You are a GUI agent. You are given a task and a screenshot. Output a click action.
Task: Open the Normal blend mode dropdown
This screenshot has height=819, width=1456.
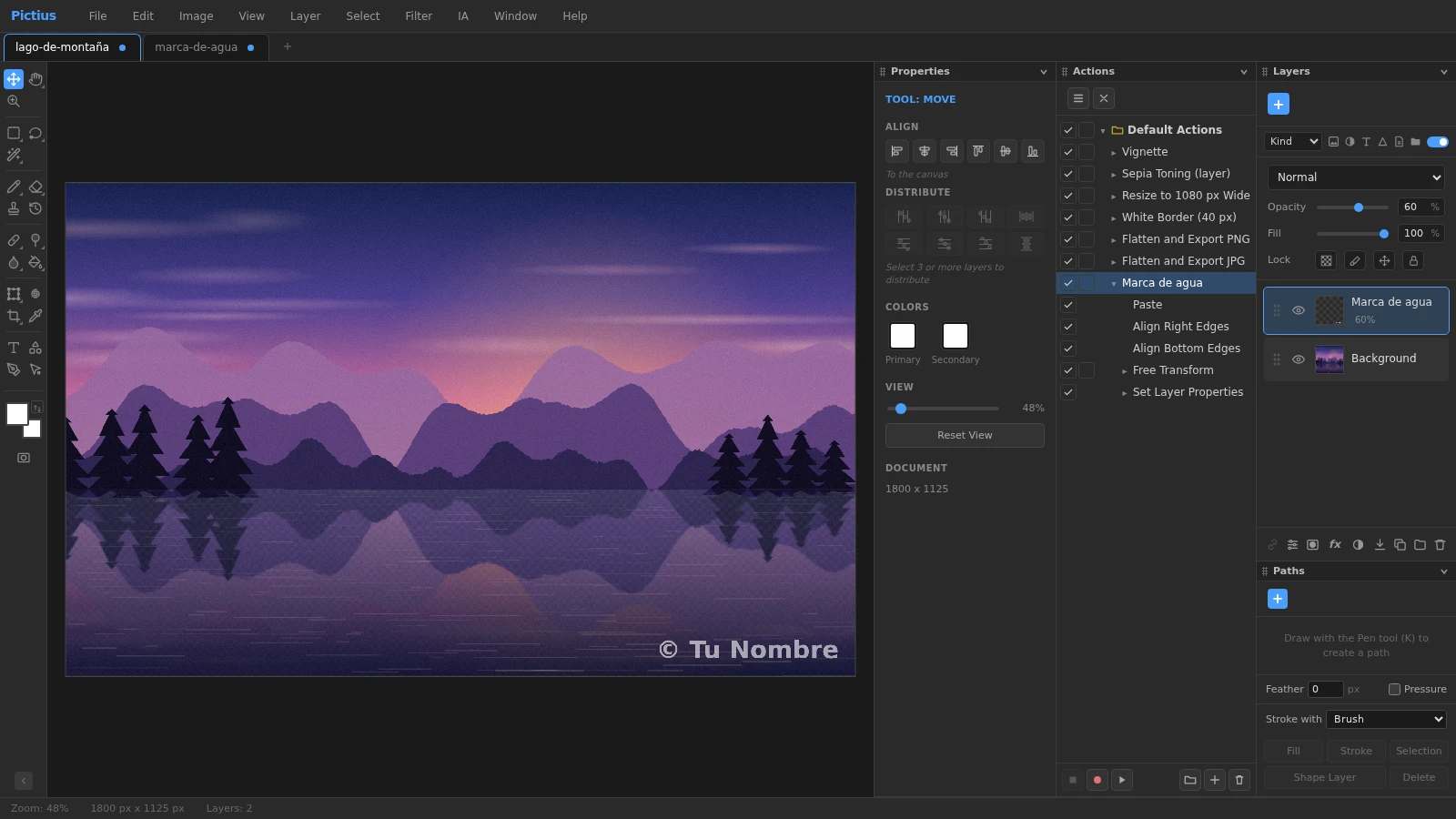[1356, 177]
